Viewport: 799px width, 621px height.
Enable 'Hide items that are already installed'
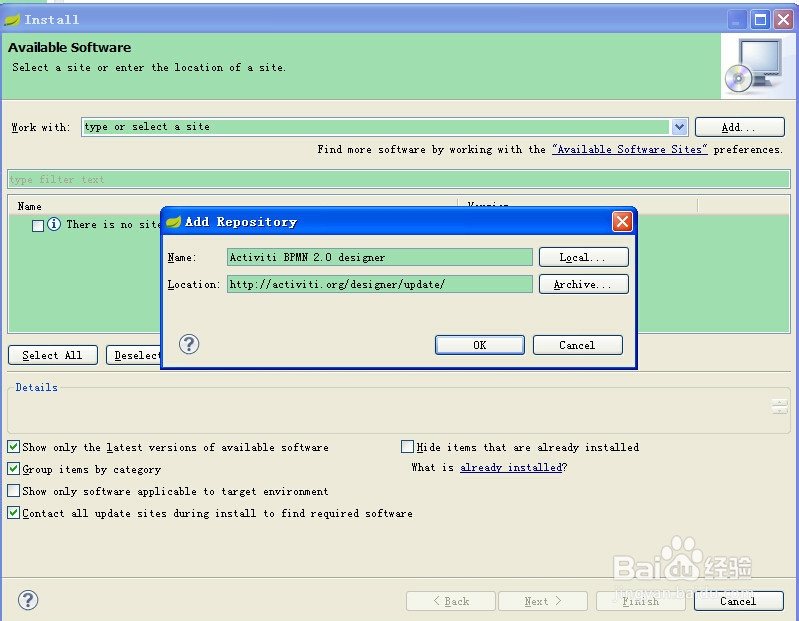coord(407,447)
